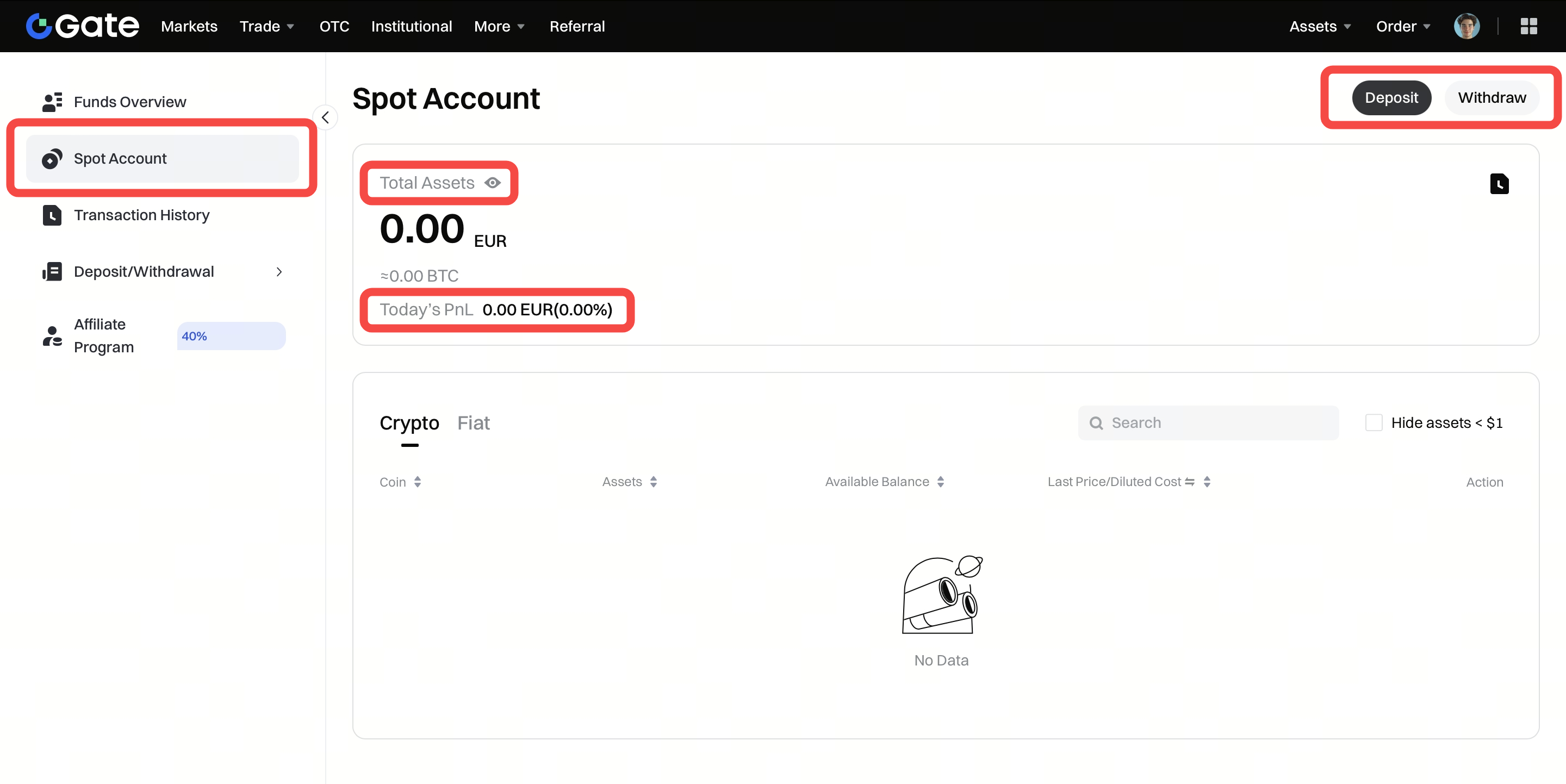Expand the Trade dropdown menu

click(x=267, y=26)
